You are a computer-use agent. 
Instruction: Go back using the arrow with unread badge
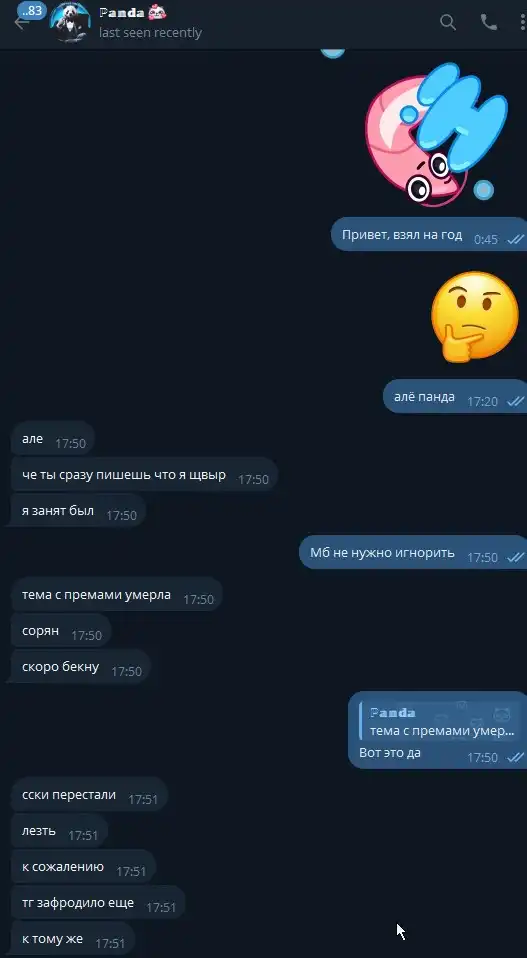tap(22, 23)
